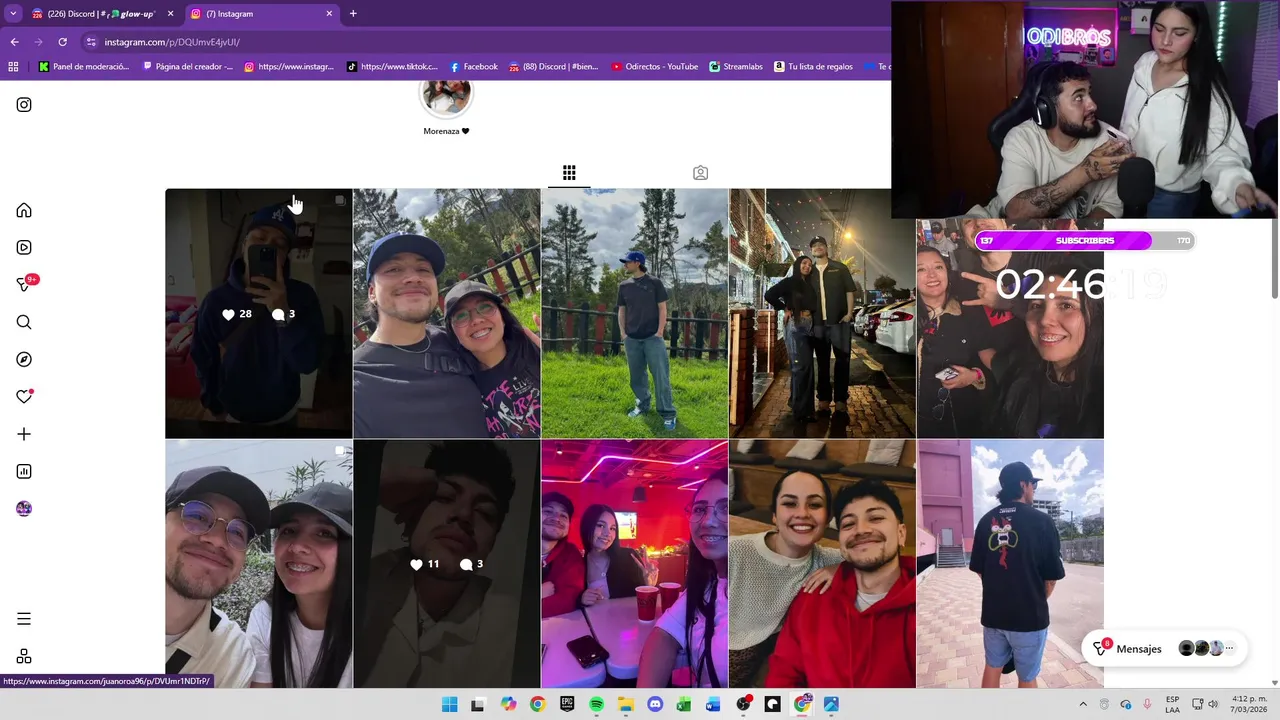Viewport: 1280px width, 720px height.
Task: Open Tu lista de regalos bookmark
Action: pos(813,67)
